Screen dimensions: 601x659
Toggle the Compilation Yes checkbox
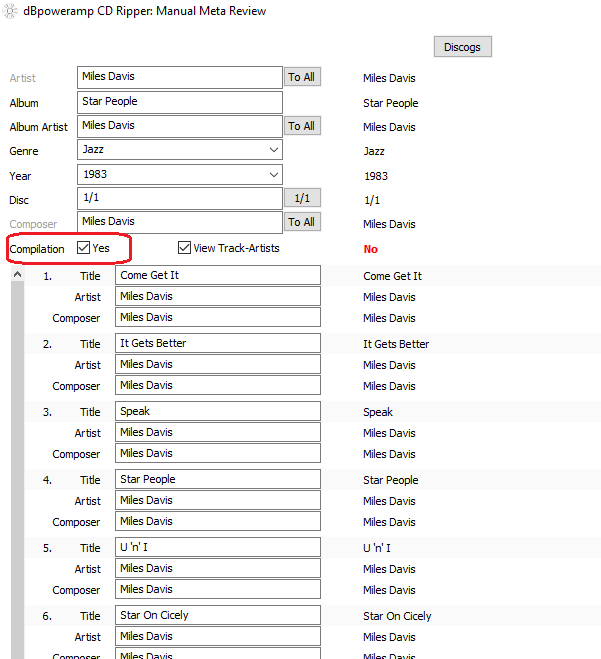pyautogui.click(x=84, y=248)
